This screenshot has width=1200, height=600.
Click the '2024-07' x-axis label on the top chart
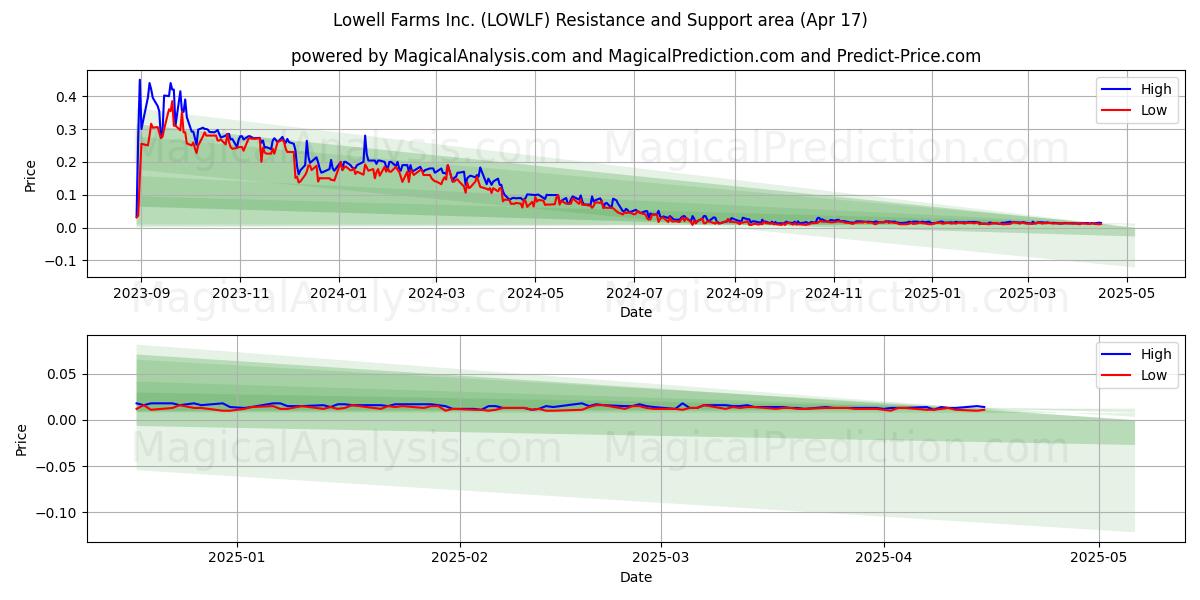(634, 294)
